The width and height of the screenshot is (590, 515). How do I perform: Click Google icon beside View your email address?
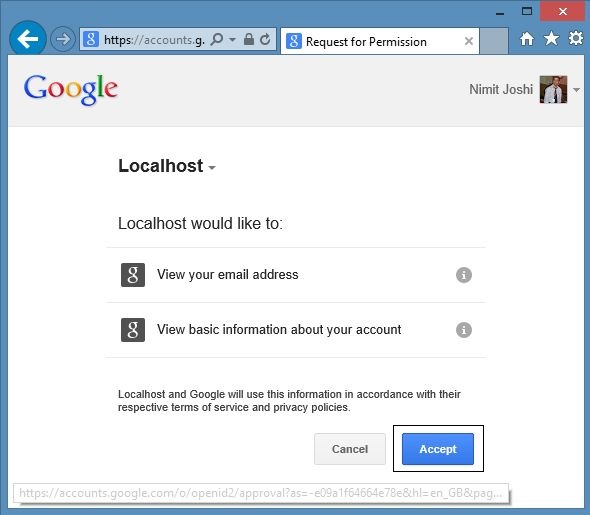click(x=133, y=275)
